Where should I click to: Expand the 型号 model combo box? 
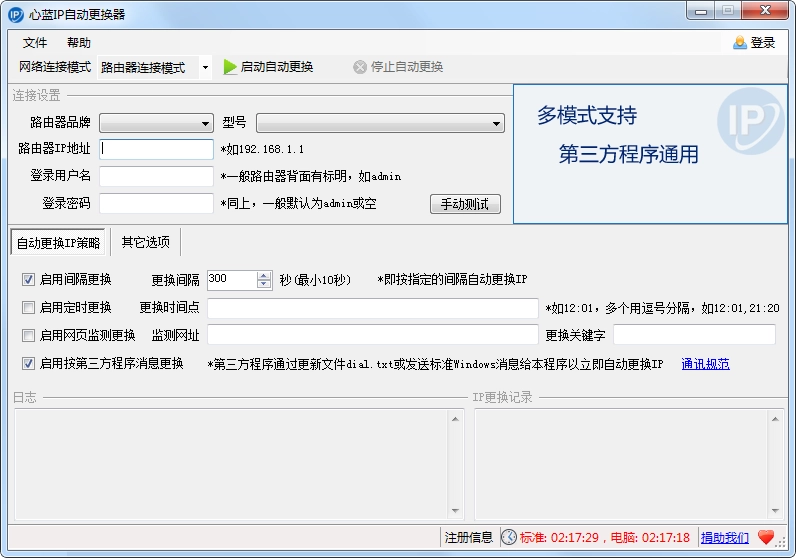496,123
